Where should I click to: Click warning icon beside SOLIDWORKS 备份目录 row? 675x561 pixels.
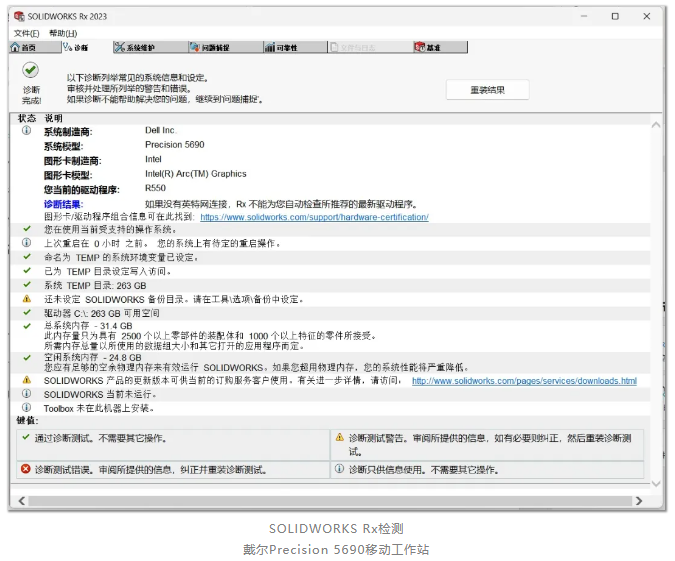pos(27,298)
